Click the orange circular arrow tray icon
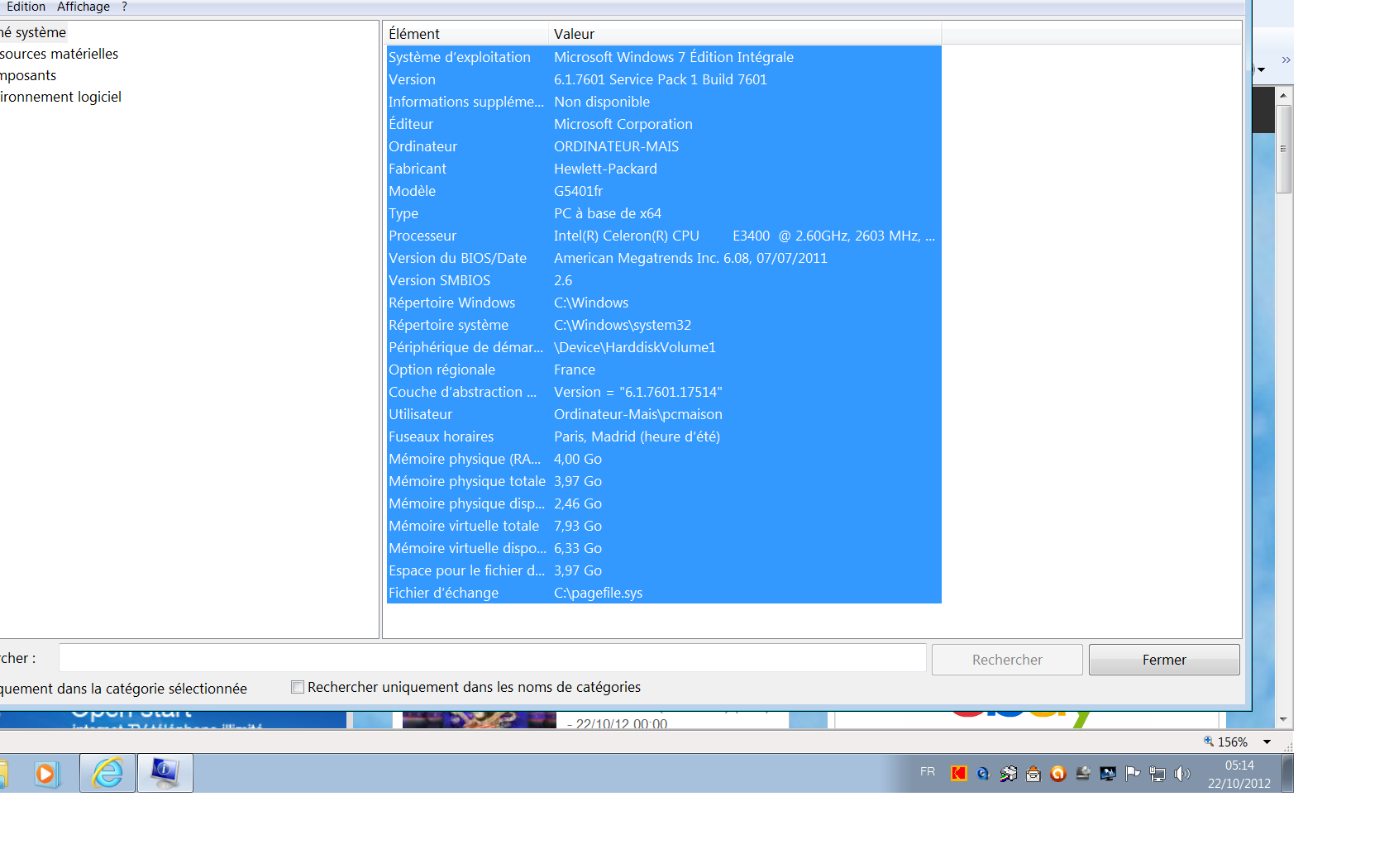 pyautogui.click(x=1058, y=774)
